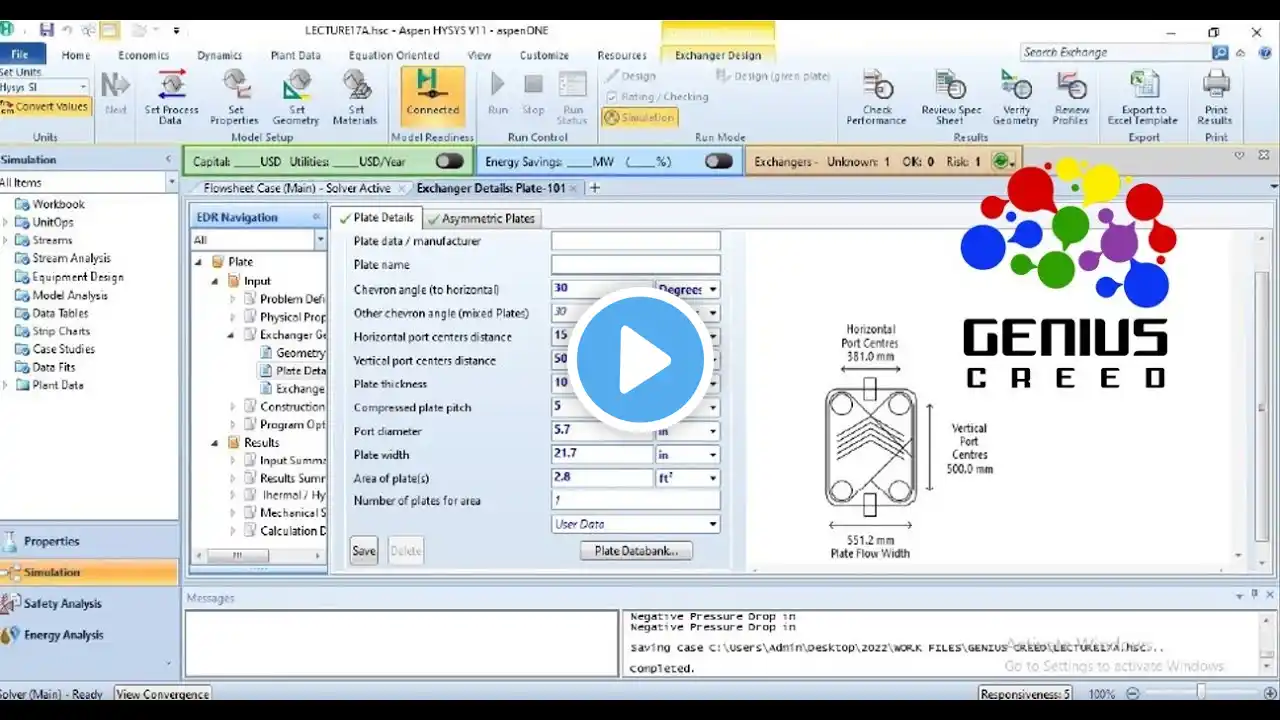Add a new tab with plus button

pos(594,188)
